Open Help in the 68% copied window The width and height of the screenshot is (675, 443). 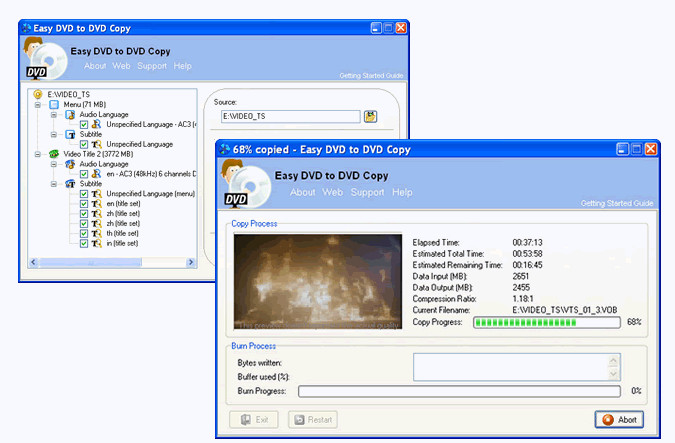[x=402, y=192]
